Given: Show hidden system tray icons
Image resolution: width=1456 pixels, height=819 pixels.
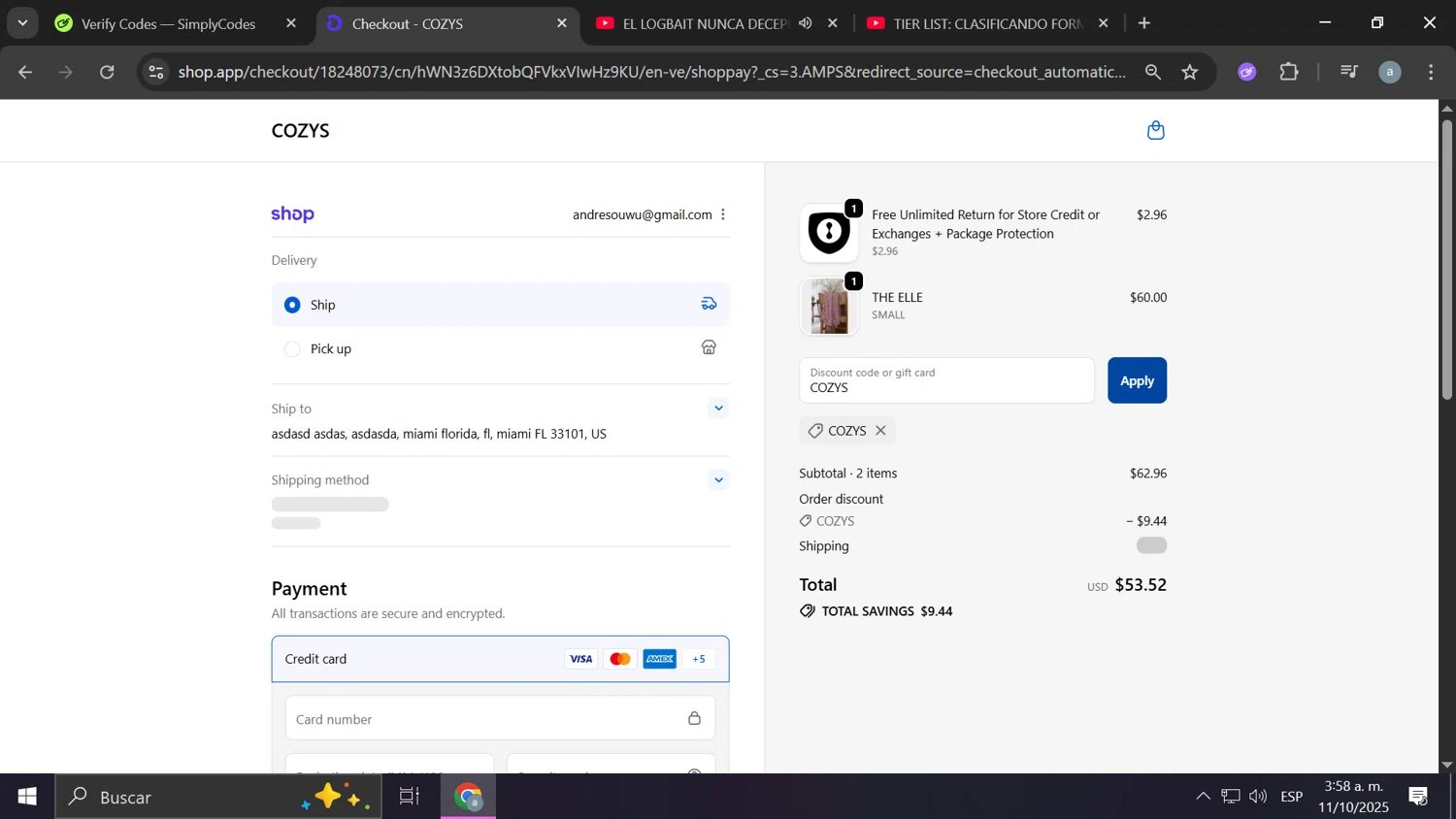Looking at the screenshot, I should [1203, 797].
